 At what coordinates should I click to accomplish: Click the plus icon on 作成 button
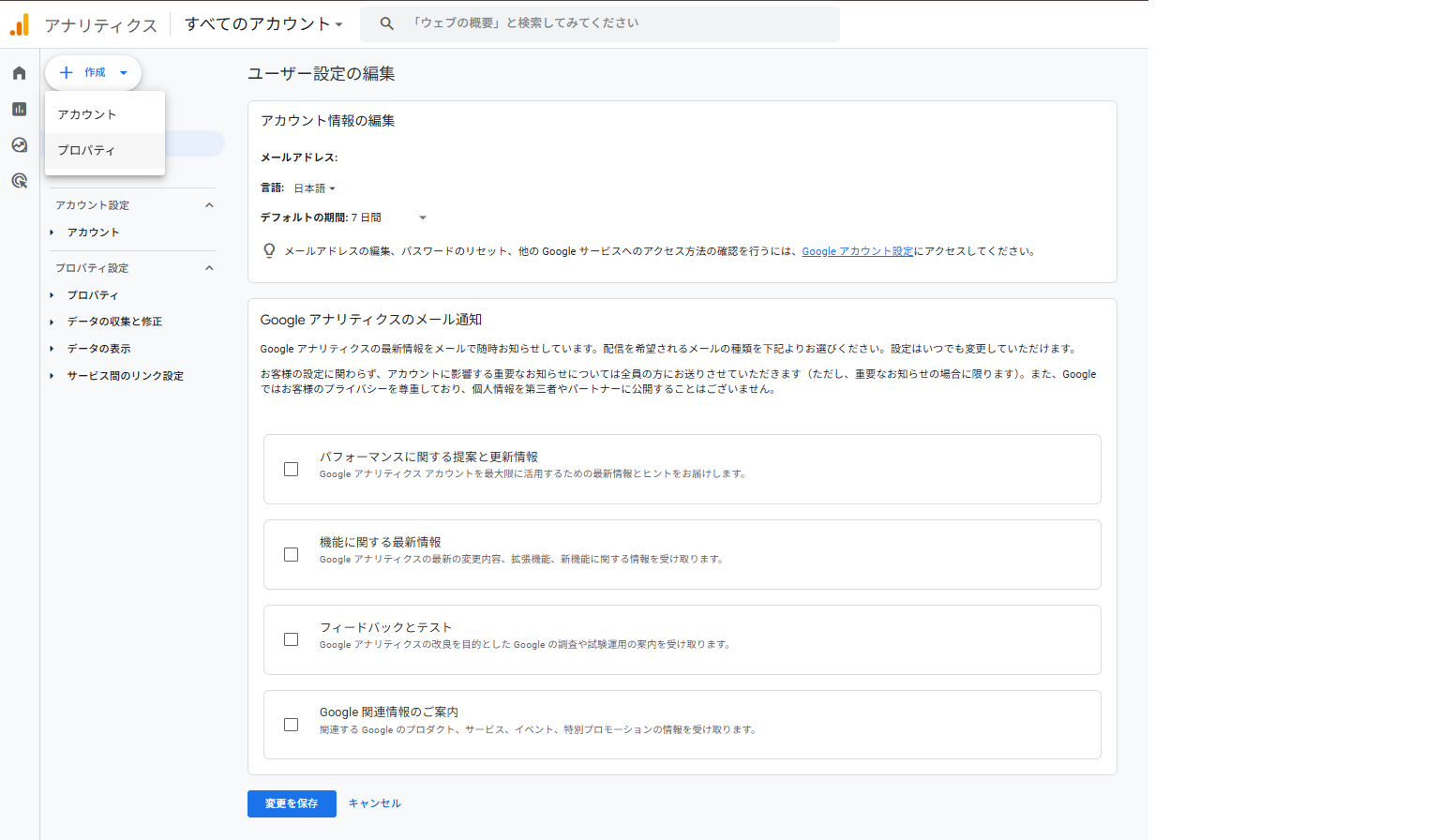pos(67,72)
